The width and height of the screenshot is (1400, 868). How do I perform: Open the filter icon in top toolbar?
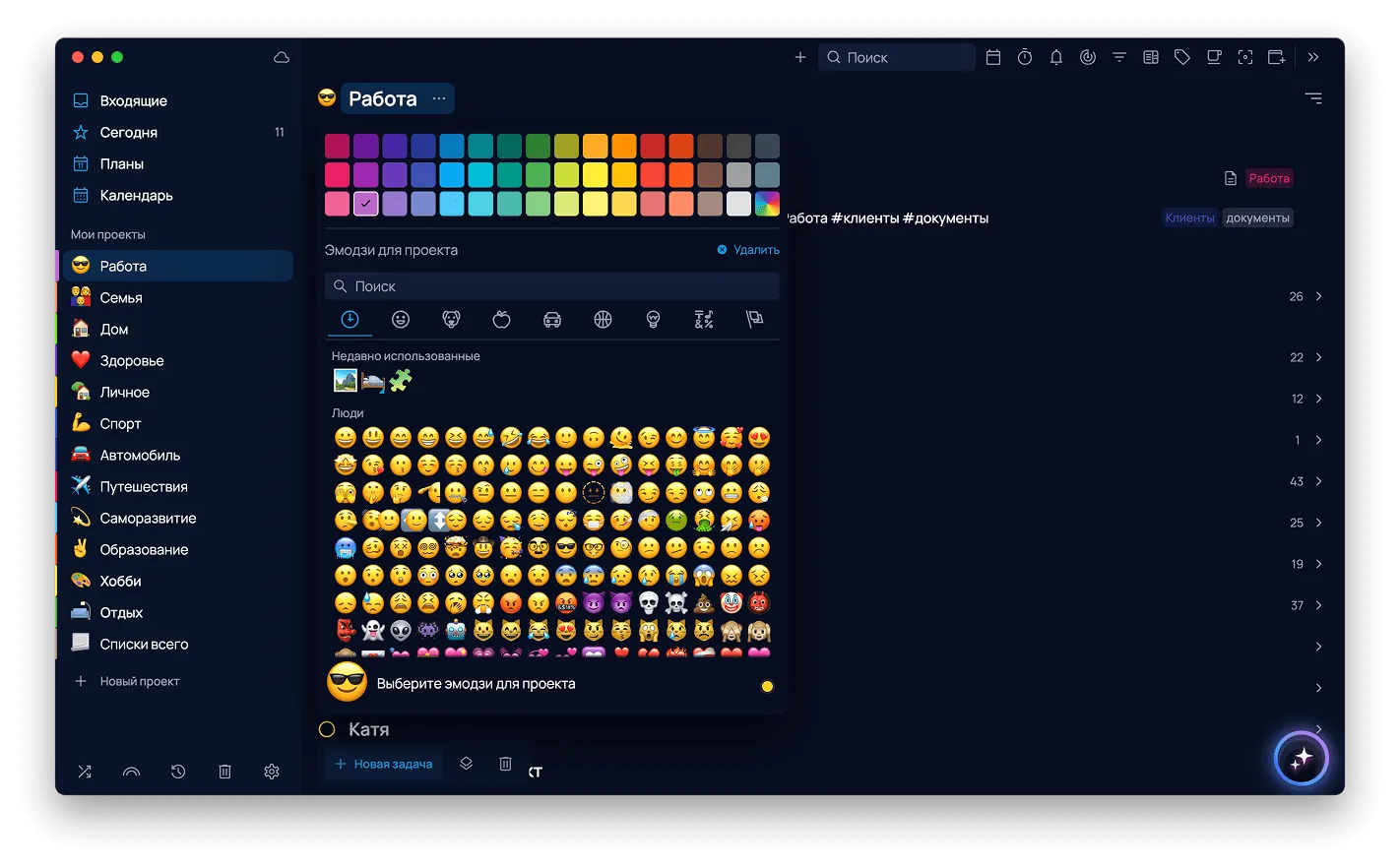[1119, 57]
